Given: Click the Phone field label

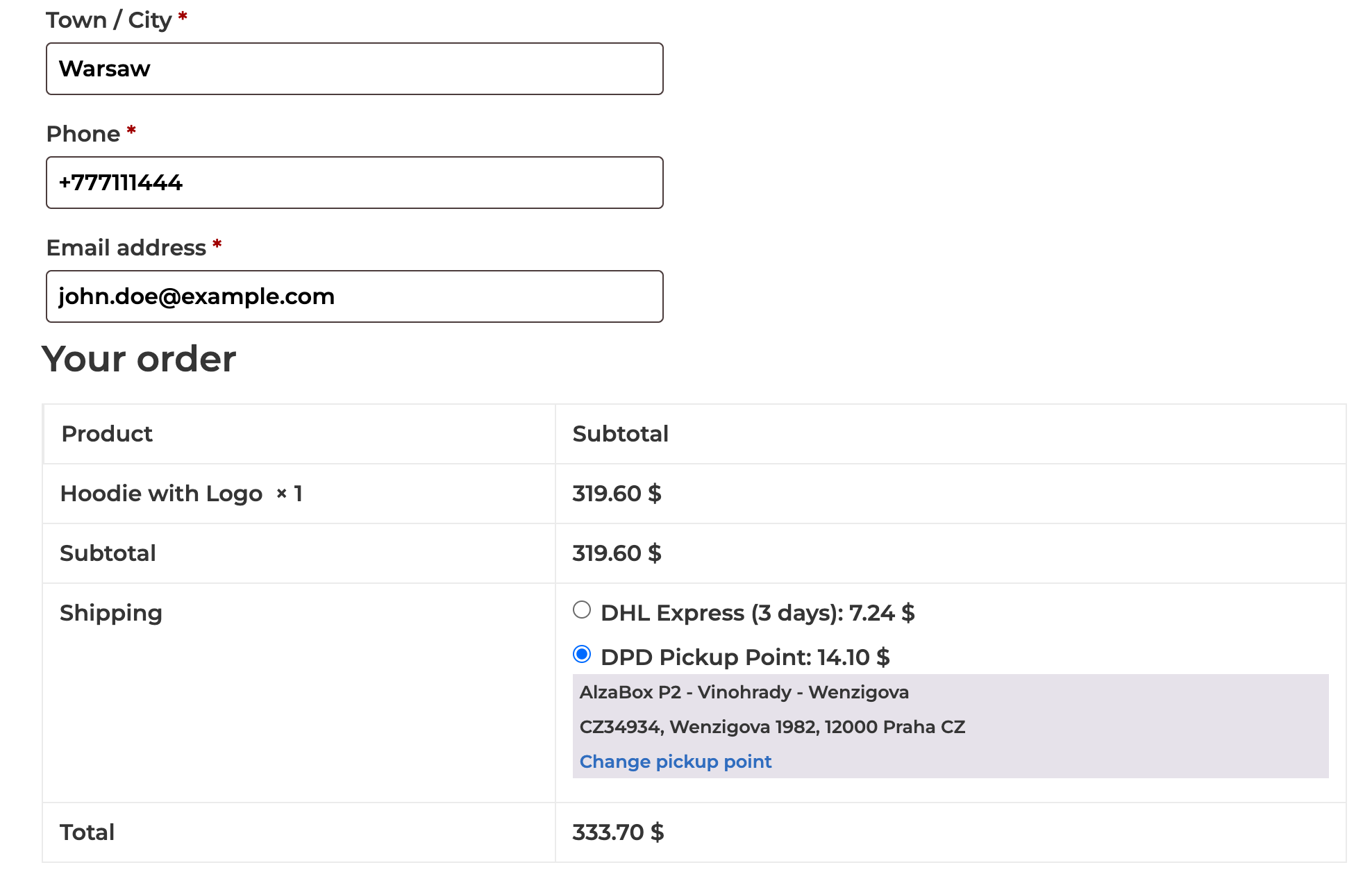Looking at the screenshot, I should pos(83,134).
